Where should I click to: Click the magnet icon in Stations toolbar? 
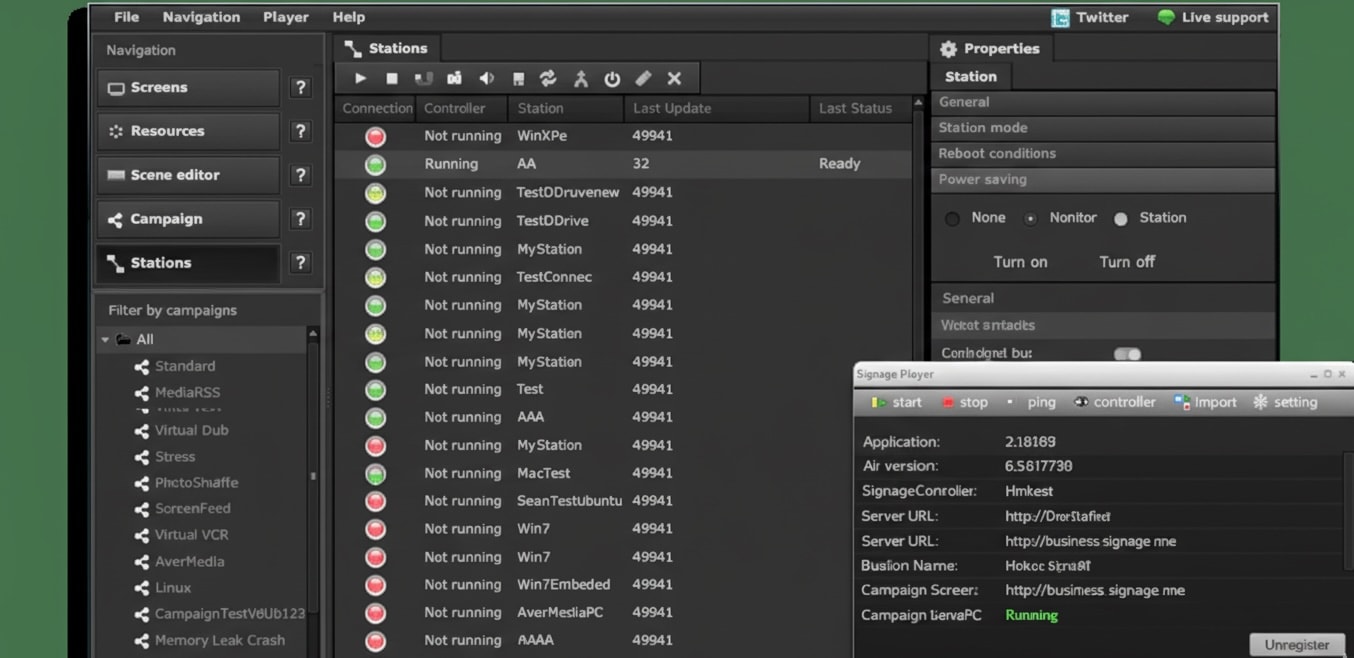[x=423, y=78]
